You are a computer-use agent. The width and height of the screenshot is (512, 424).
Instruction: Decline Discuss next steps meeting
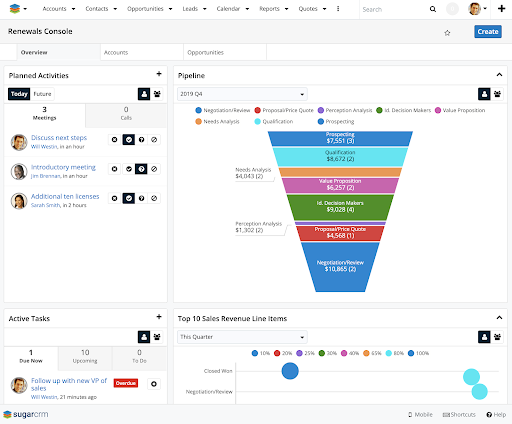point(114,140)
